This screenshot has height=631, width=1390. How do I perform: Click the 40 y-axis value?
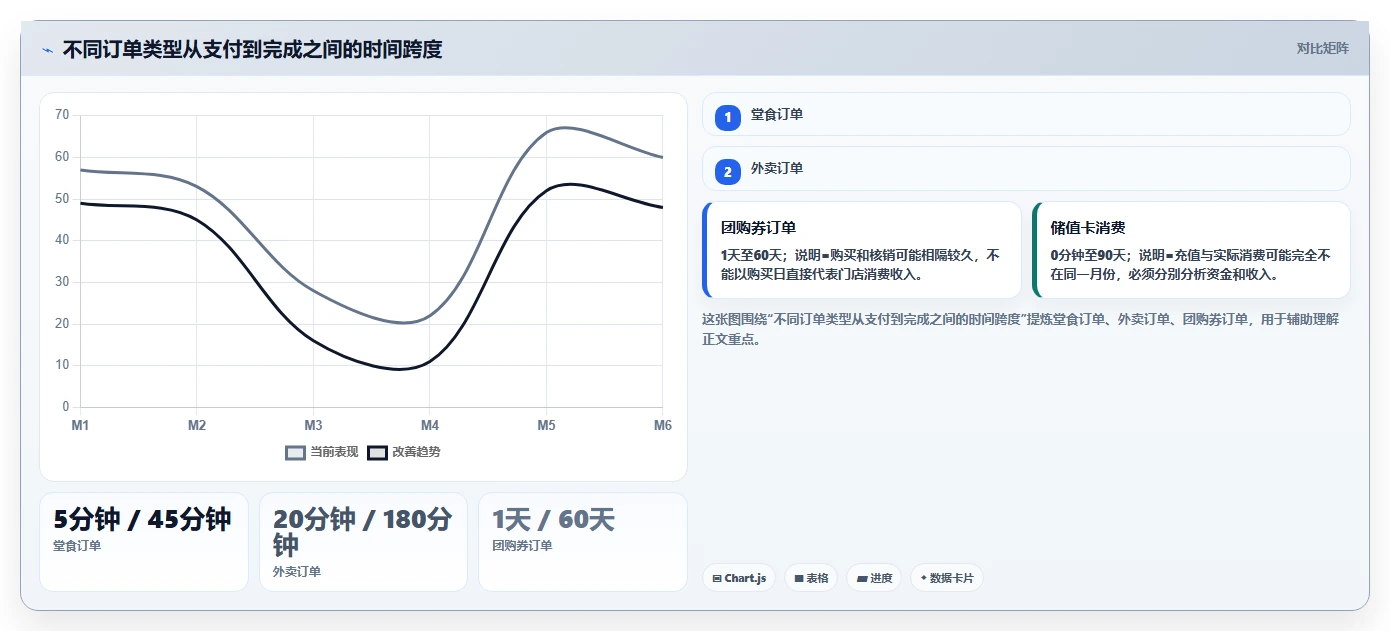click(62, 240)
